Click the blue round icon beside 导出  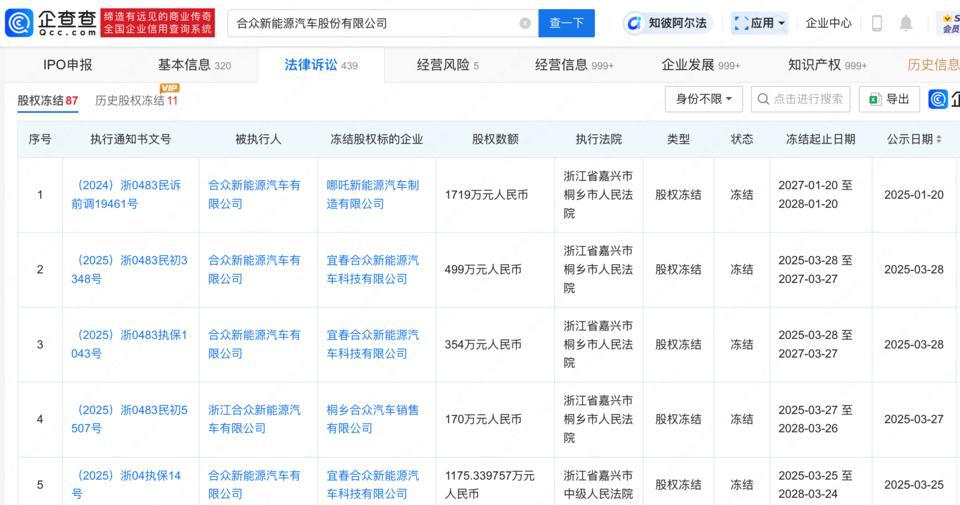[x=938, y=99]
